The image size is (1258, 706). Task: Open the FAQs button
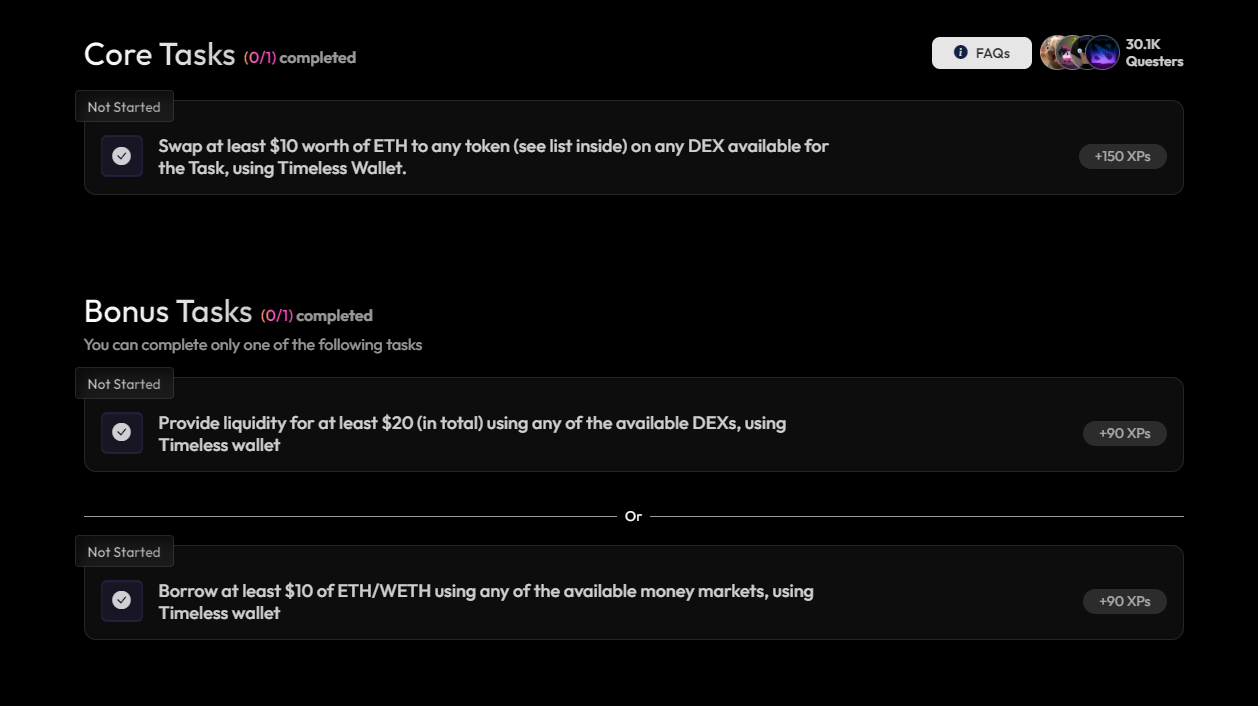981,53
